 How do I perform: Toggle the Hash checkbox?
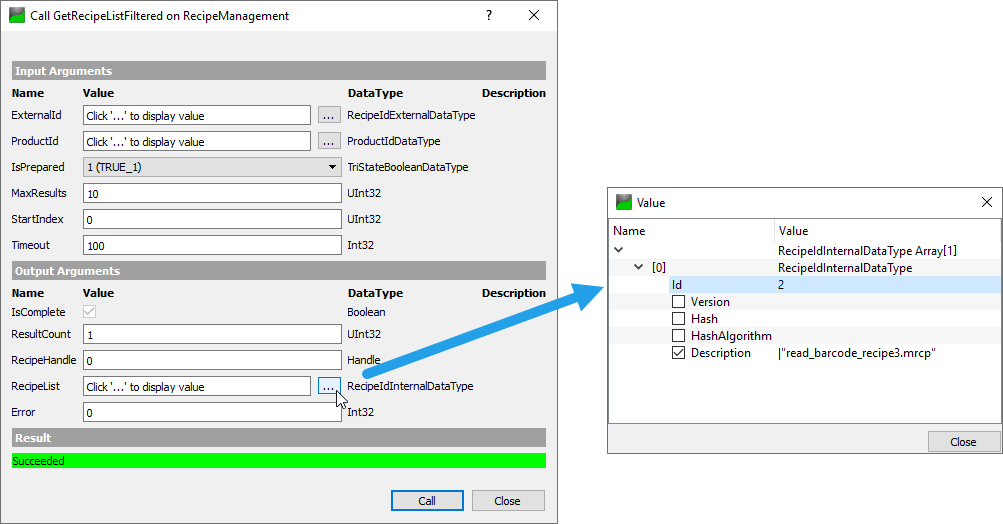pos(679,319)
